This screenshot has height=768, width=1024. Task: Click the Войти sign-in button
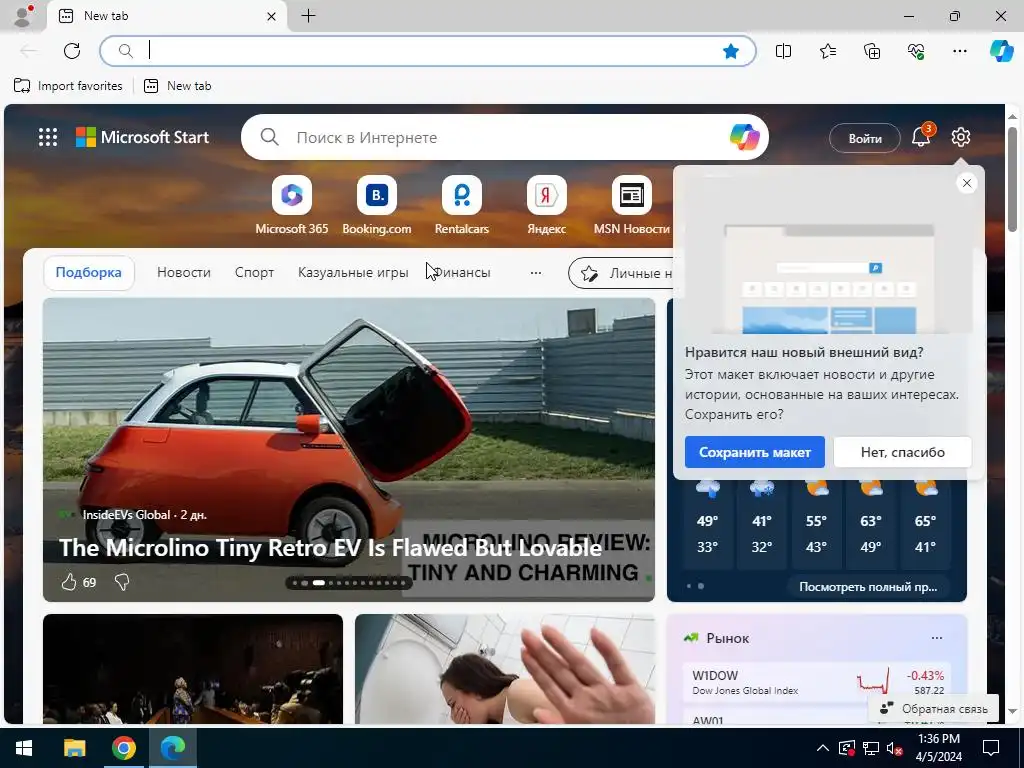[865, 138]
